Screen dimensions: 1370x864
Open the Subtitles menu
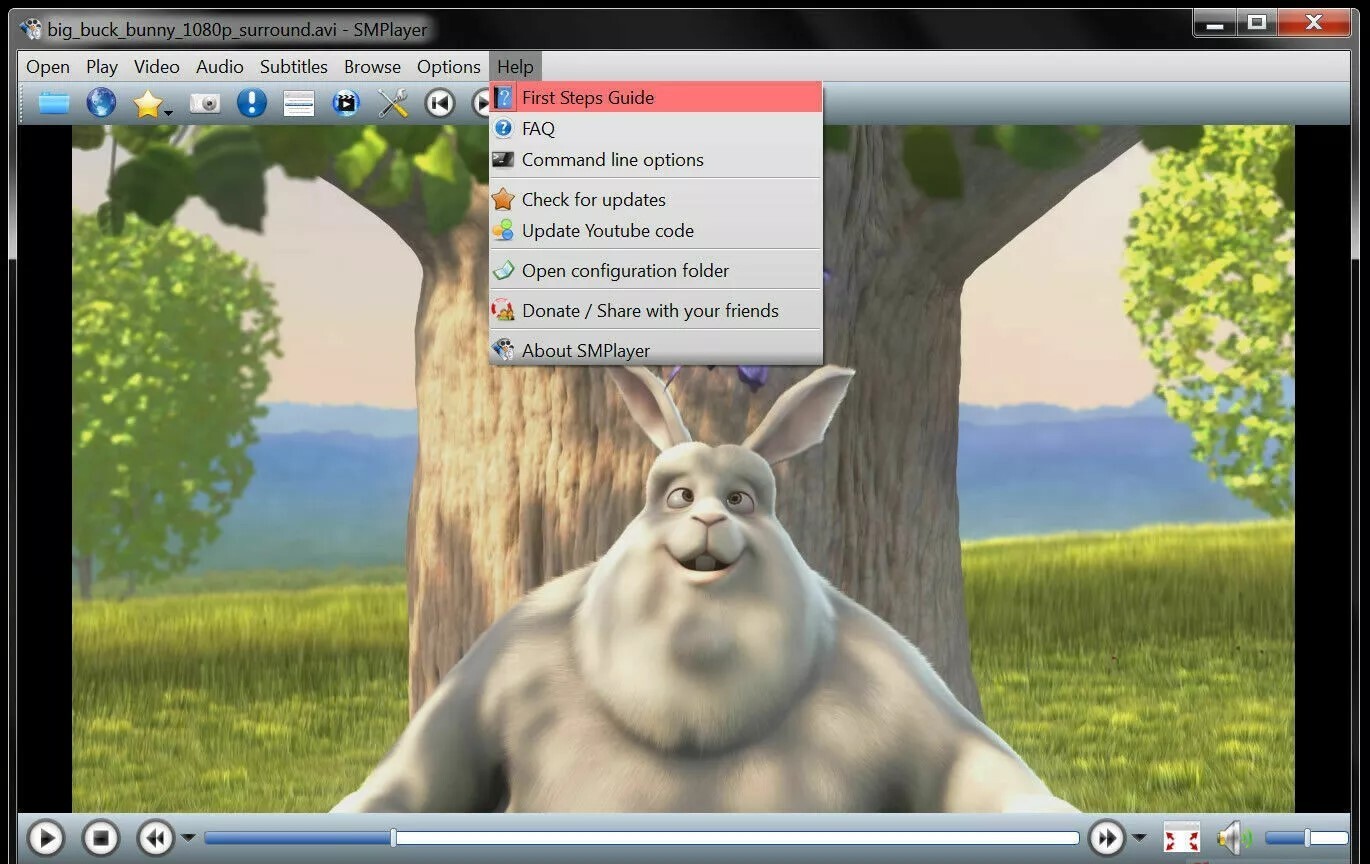click(x=294, y=67)
